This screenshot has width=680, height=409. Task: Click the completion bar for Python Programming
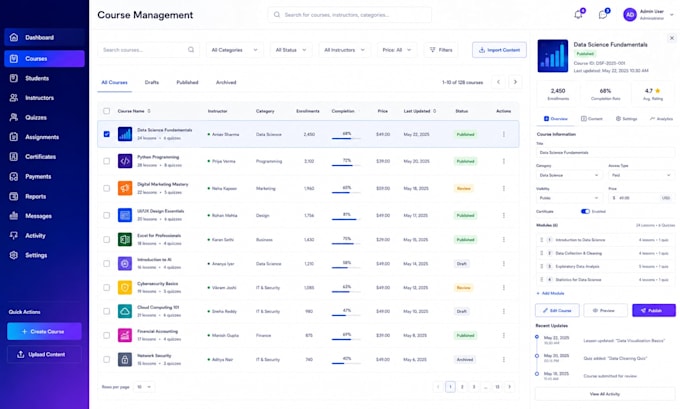click(346, 165)
